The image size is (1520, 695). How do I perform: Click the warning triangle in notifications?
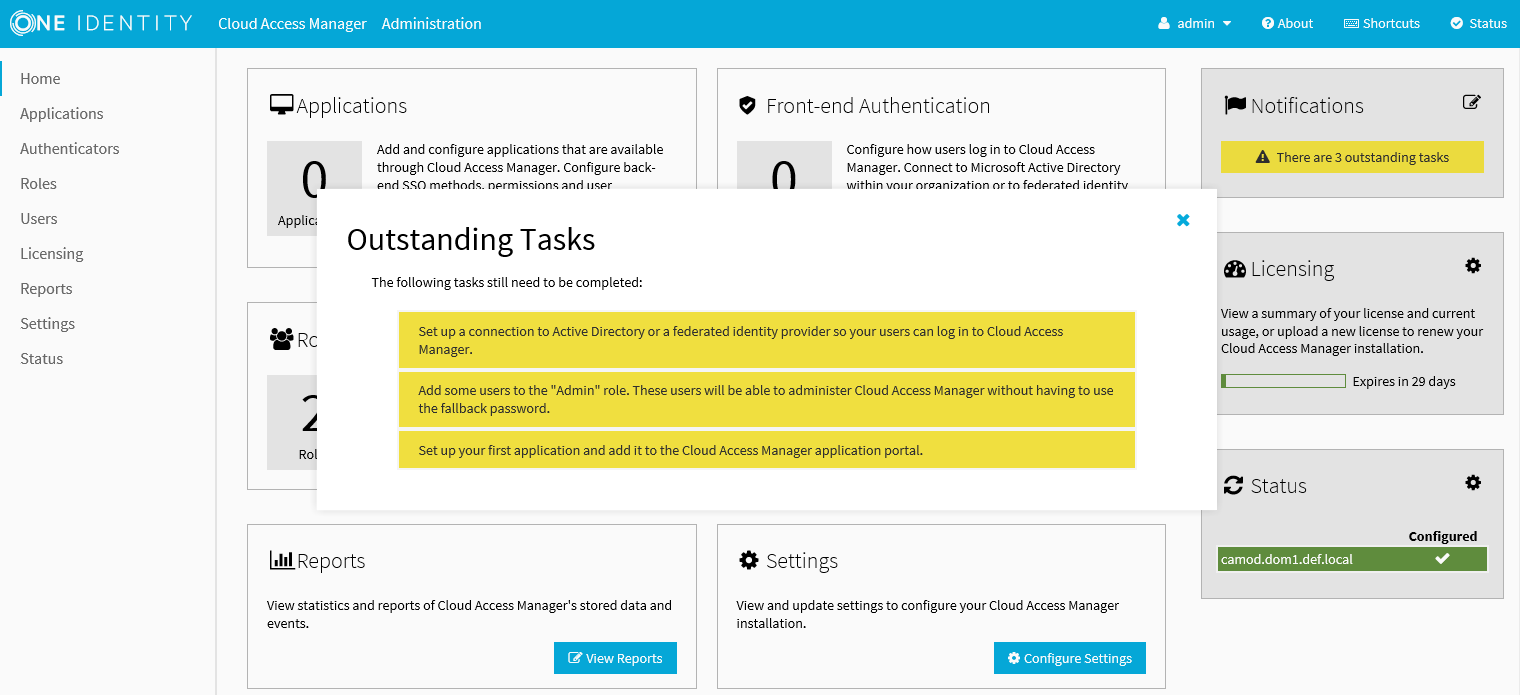click(1263, 157)
